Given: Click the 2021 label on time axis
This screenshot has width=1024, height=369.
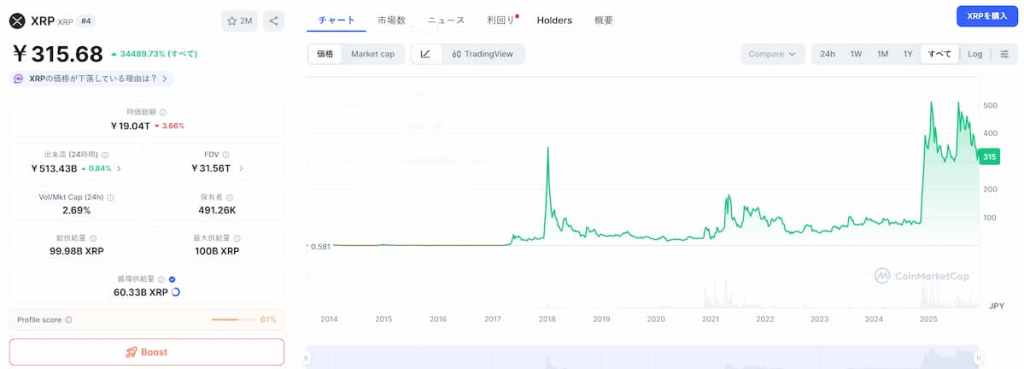Looking at the screenshot, I should [711, 319].
